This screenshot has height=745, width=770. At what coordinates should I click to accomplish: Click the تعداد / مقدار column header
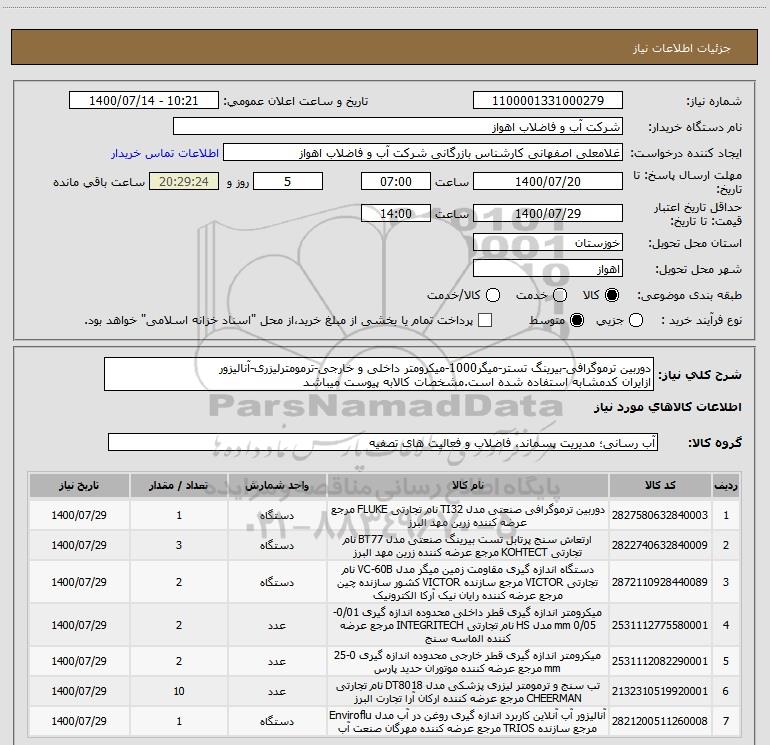click(x=179, y=486)
